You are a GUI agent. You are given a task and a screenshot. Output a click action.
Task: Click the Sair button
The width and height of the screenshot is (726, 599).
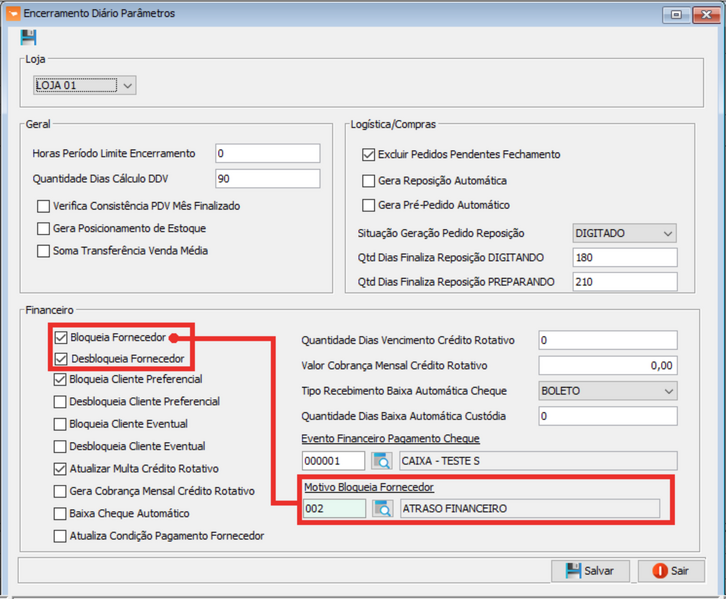(671, 571)
